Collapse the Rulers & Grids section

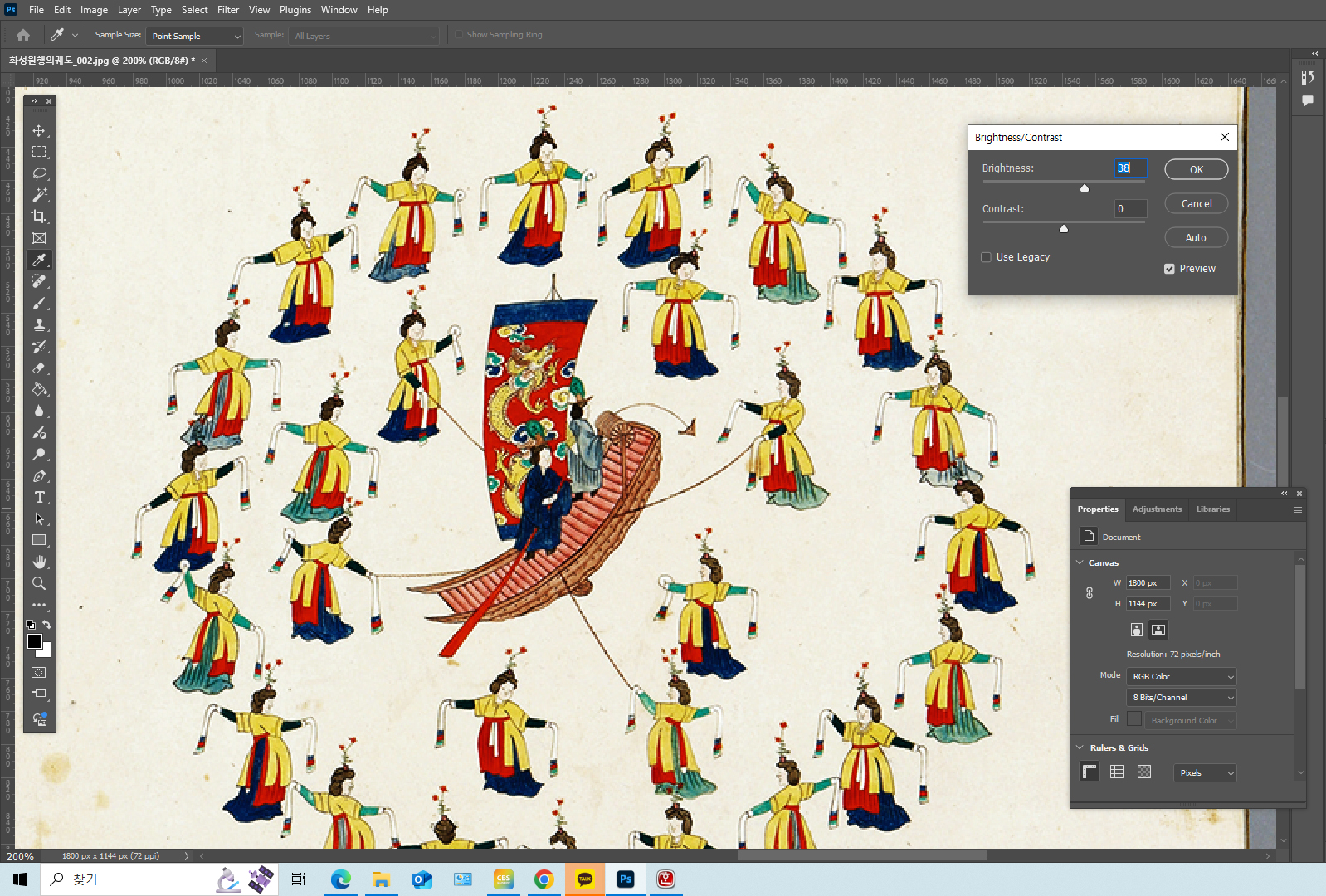[x=1080, y=747]
